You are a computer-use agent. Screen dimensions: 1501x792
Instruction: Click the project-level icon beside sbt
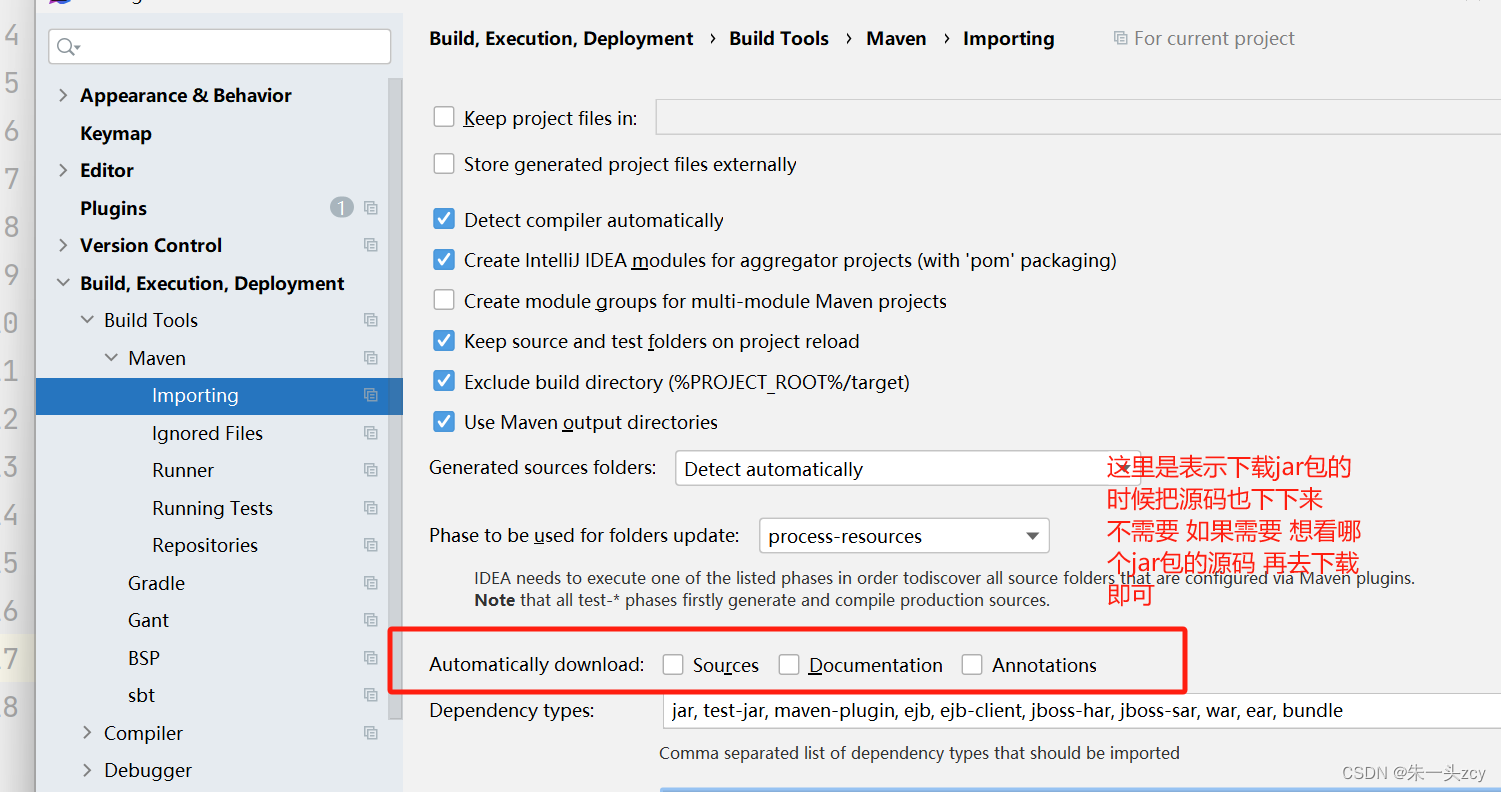pyautogui.click(x=371, y=695)
